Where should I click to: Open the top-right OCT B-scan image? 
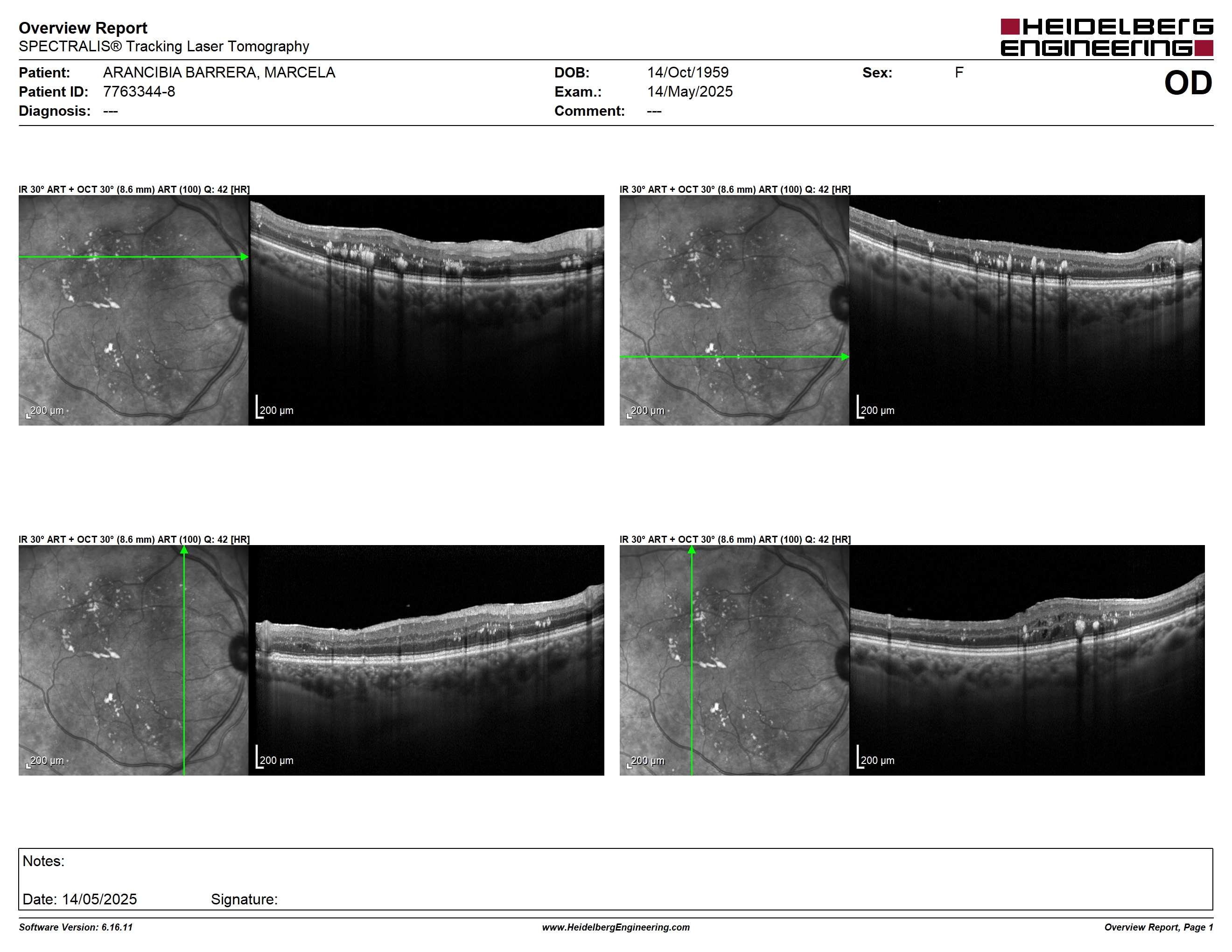click(1027, 310)
